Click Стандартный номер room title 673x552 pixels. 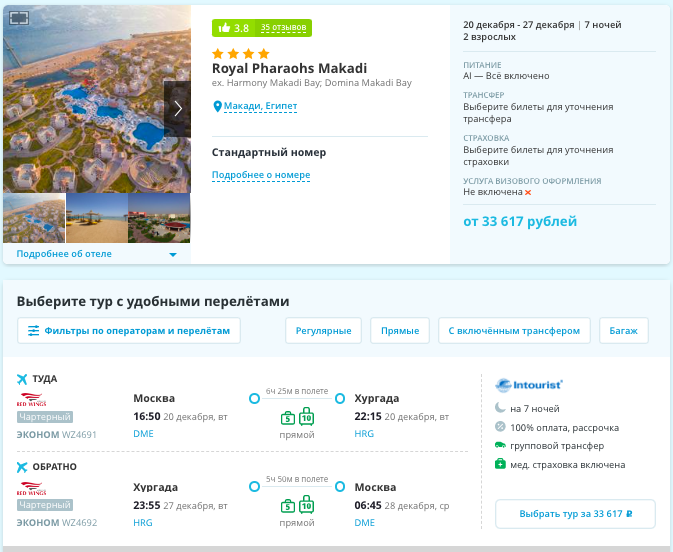[x=269, y=152]
